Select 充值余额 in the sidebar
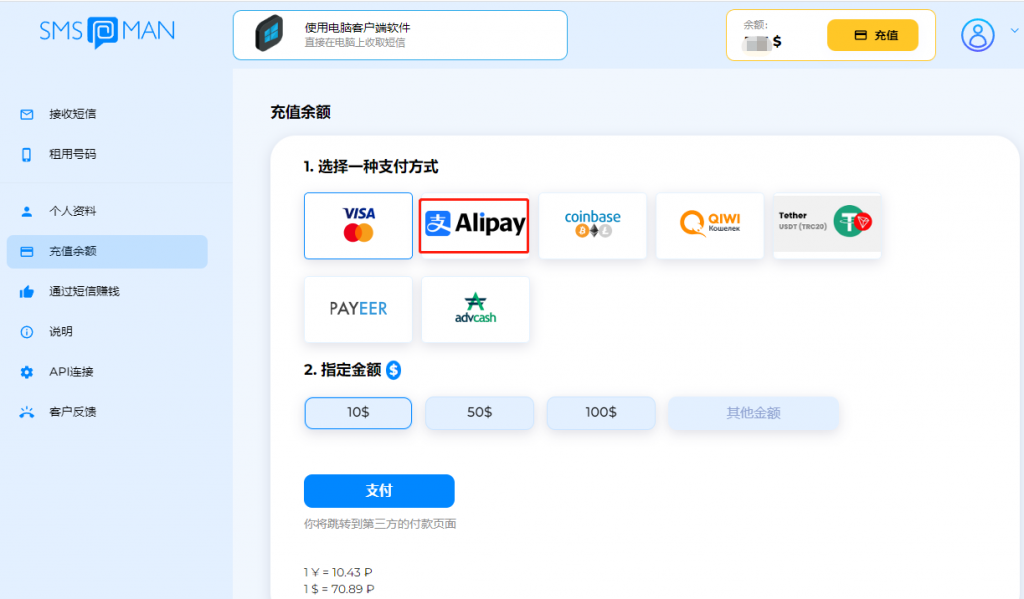 (x=107, y=251)
